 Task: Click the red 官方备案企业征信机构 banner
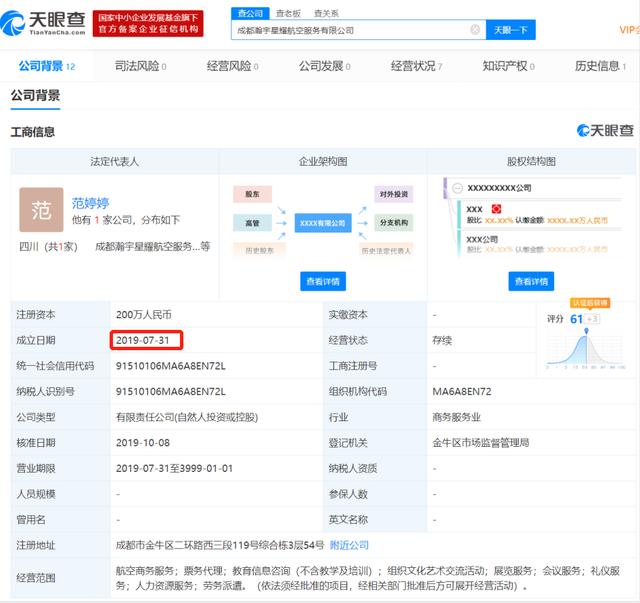(148, 24)
